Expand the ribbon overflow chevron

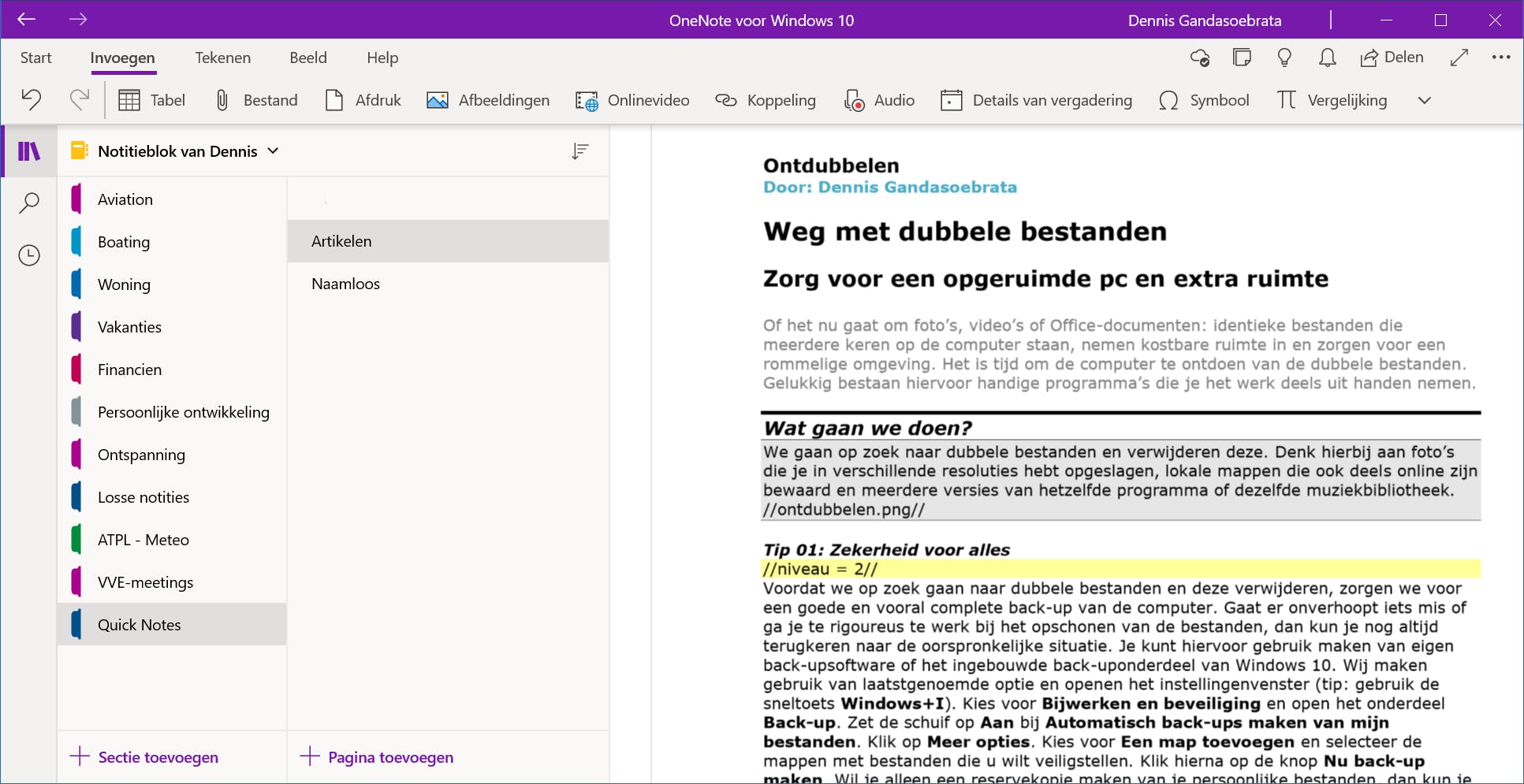click(x=1424, y=100)
